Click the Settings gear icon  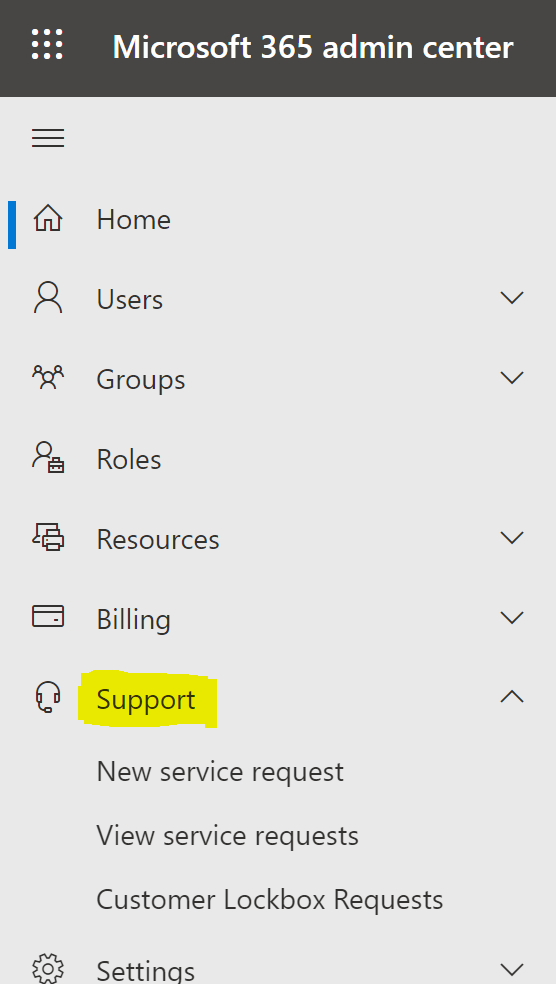tap(48, 969)
